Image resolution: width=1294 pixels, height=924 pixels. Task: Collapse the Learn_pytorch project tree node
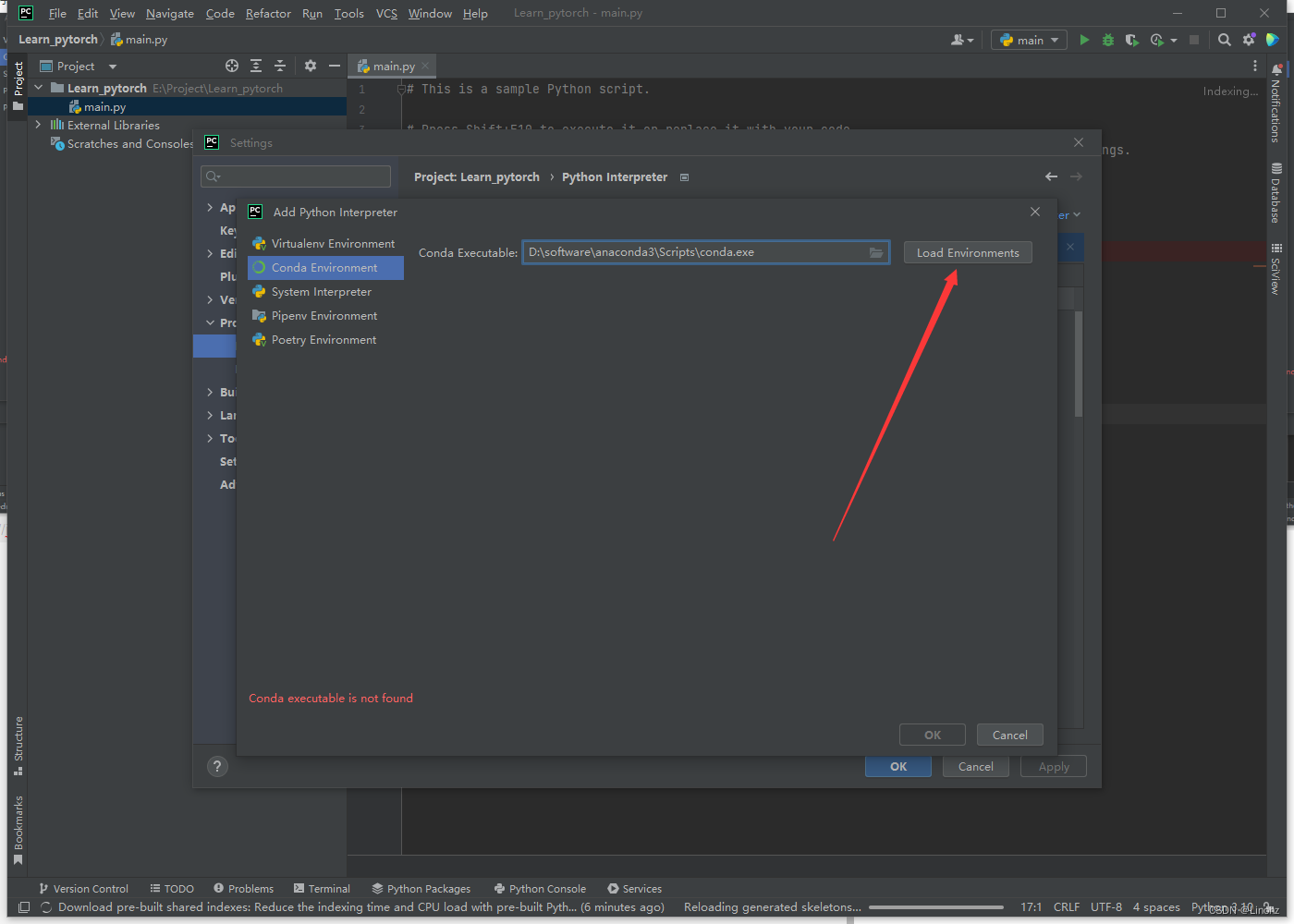(39, 88)
